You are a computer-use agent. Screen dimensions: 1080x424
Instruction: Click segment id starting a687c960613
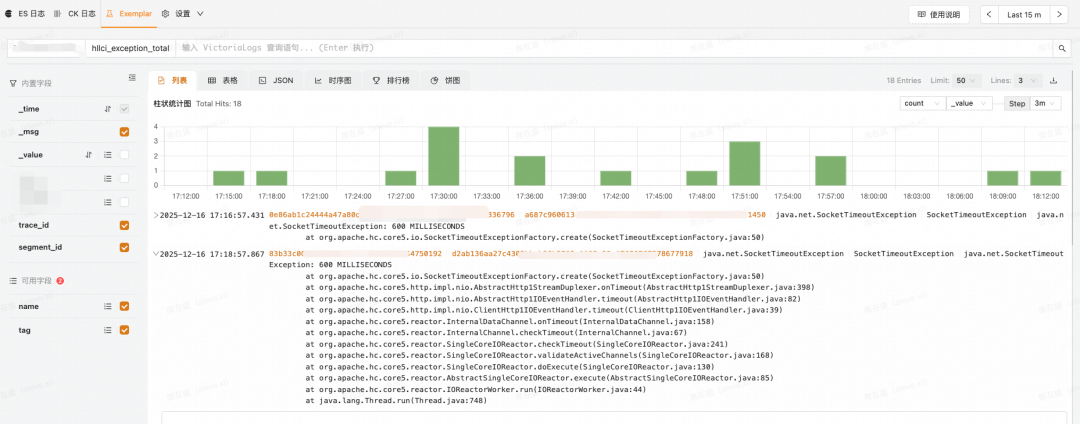645,215
